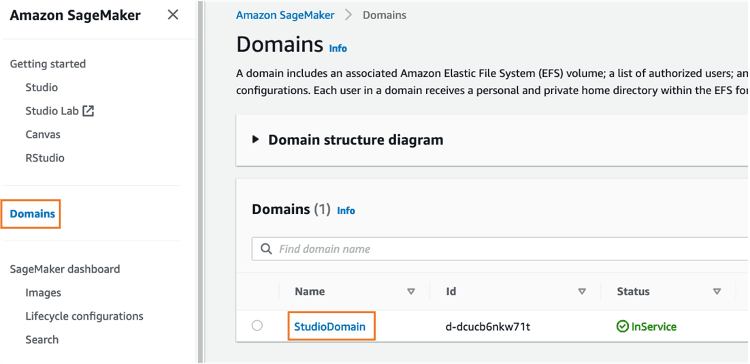The height and width of the screenshot is (364, 750).
Task: Open the StudioDomain link
Action: (x=330, y=327)
